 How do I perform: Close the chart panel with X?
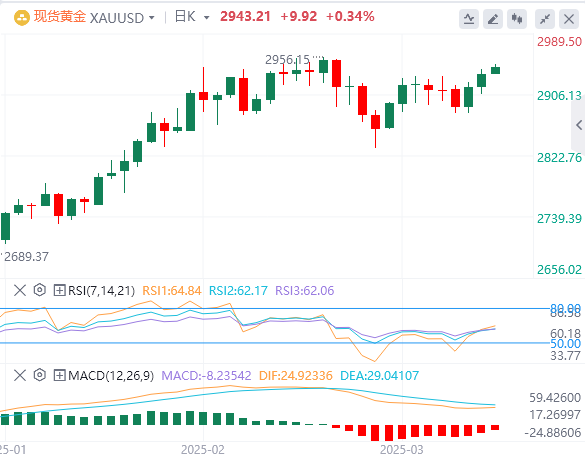click(x=569, y=19)
